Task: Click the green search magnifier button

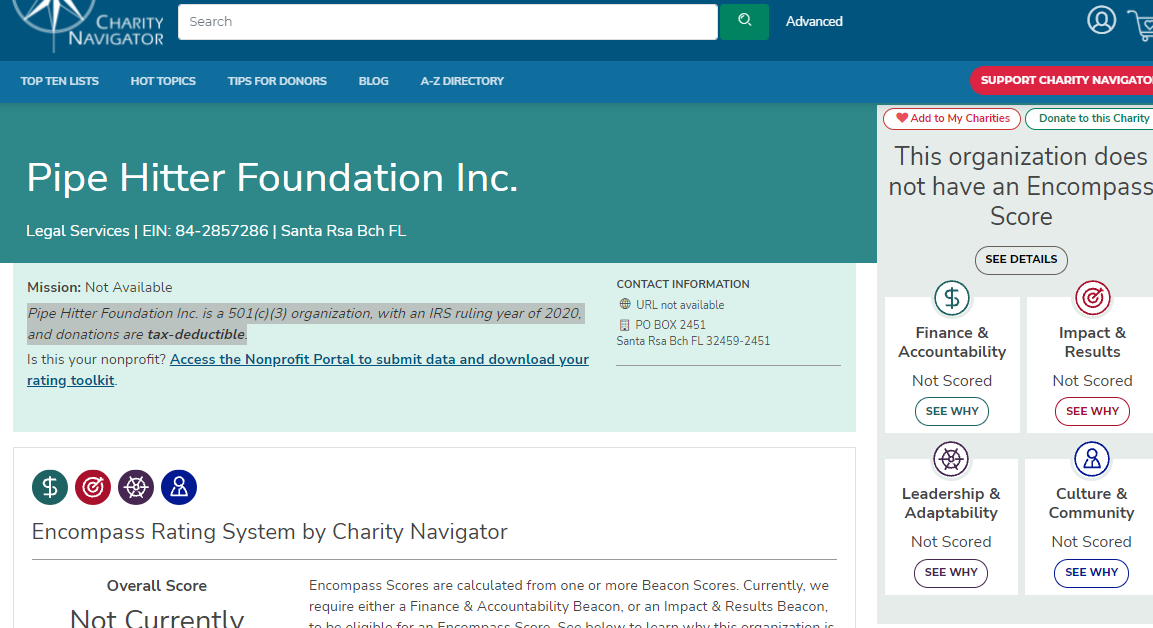Action: (x=744, y=21)
